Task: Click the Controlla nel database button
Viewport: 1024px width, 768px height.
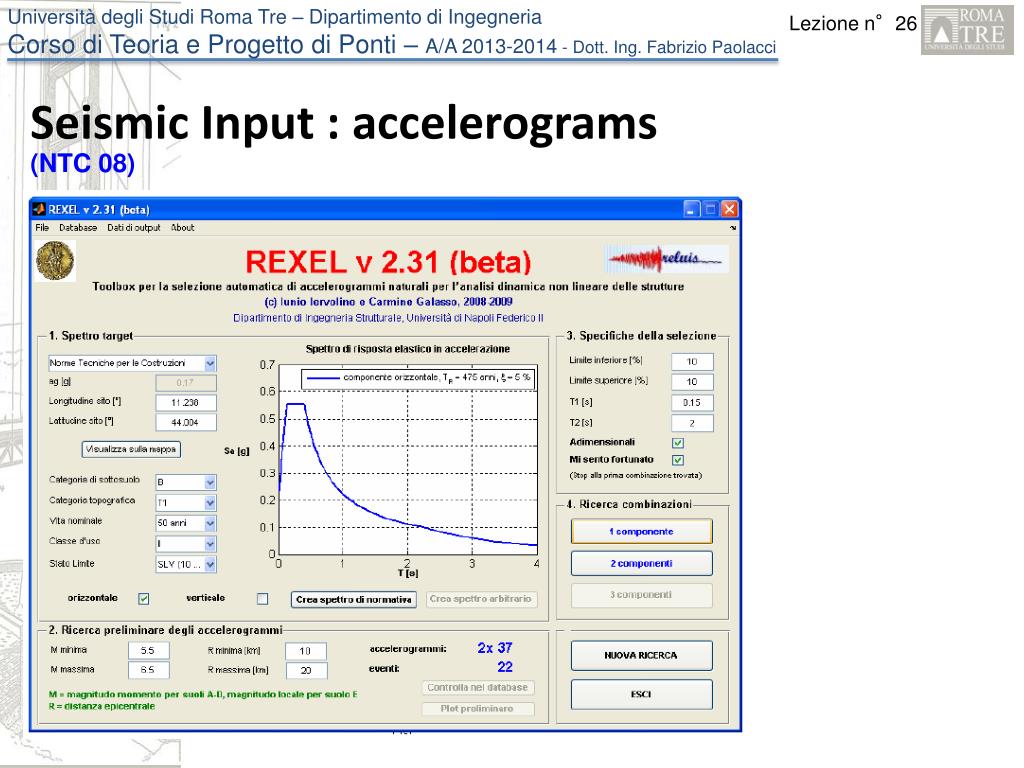Action: (x=477, y=688)
